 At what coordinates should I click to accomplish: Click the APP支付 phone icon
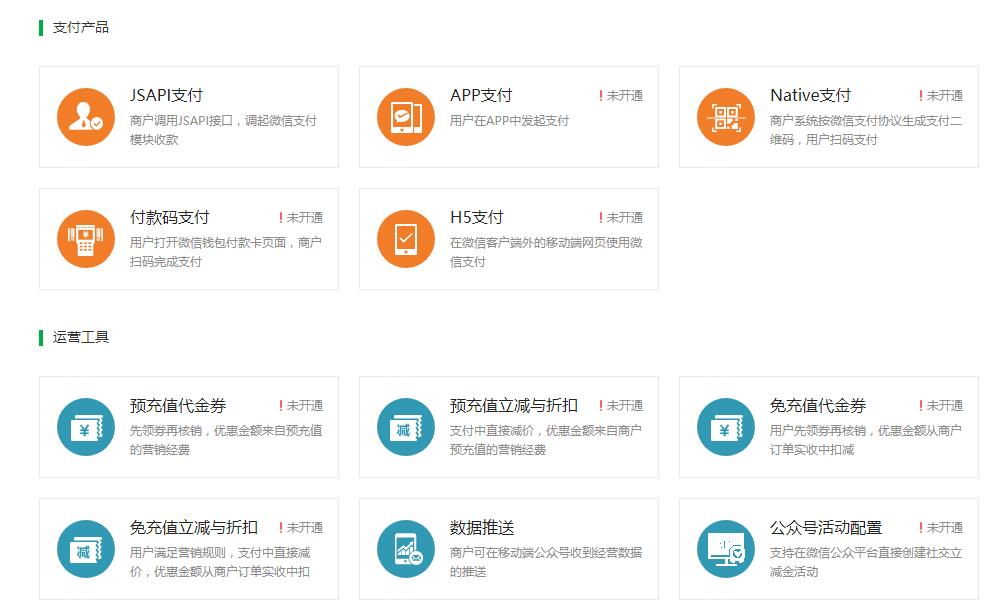tap(406, 117)
